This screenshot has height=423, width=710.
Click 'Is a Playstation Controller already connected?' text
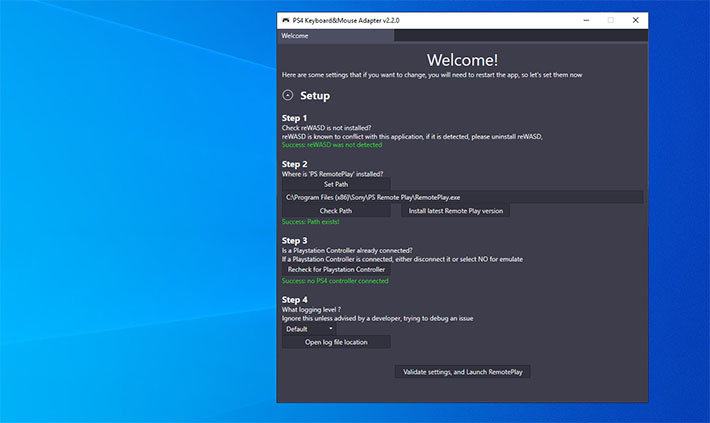click(347, 250)
